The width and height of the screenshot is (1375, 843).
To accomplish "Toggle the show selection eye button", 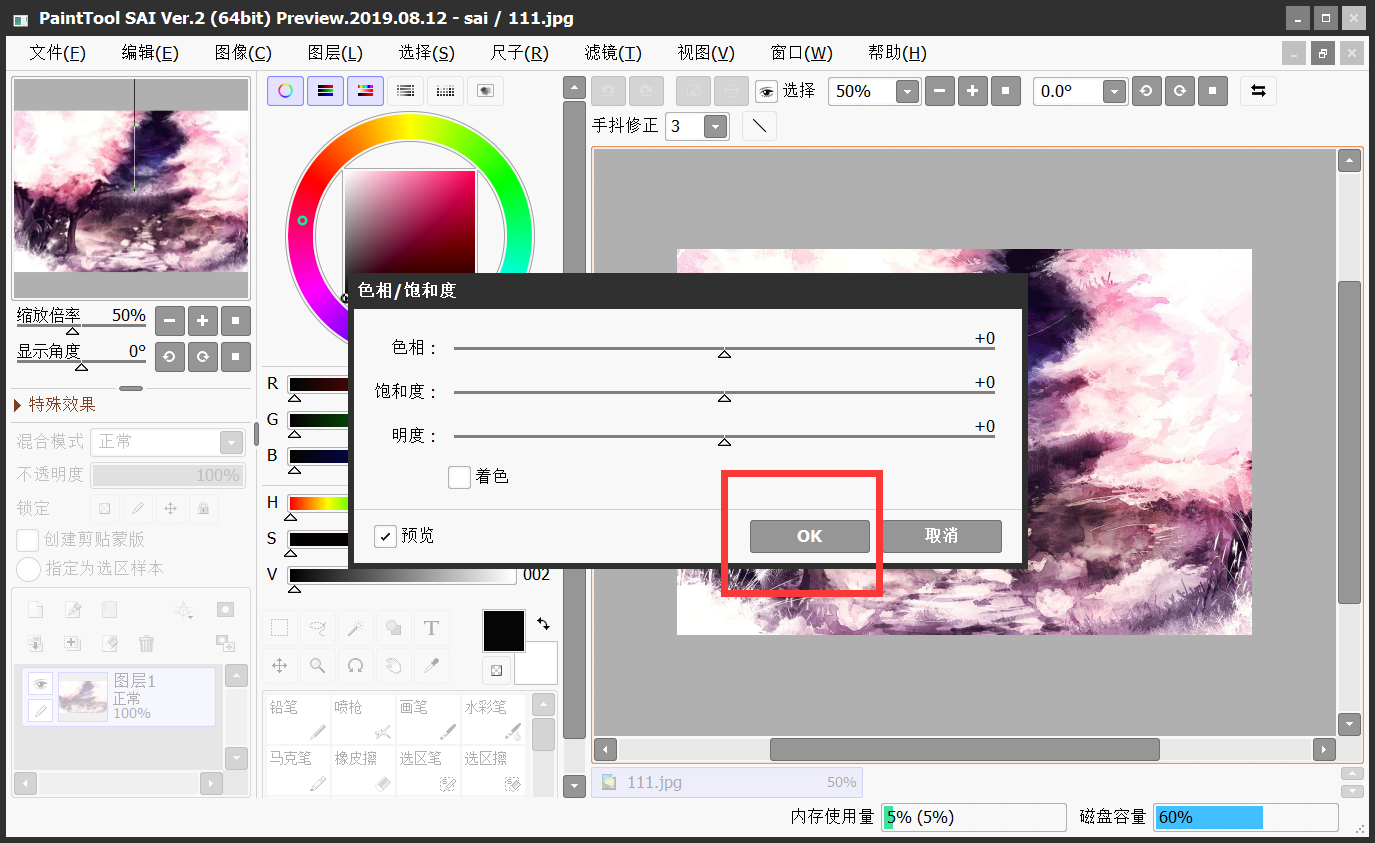I will [766, 92].
